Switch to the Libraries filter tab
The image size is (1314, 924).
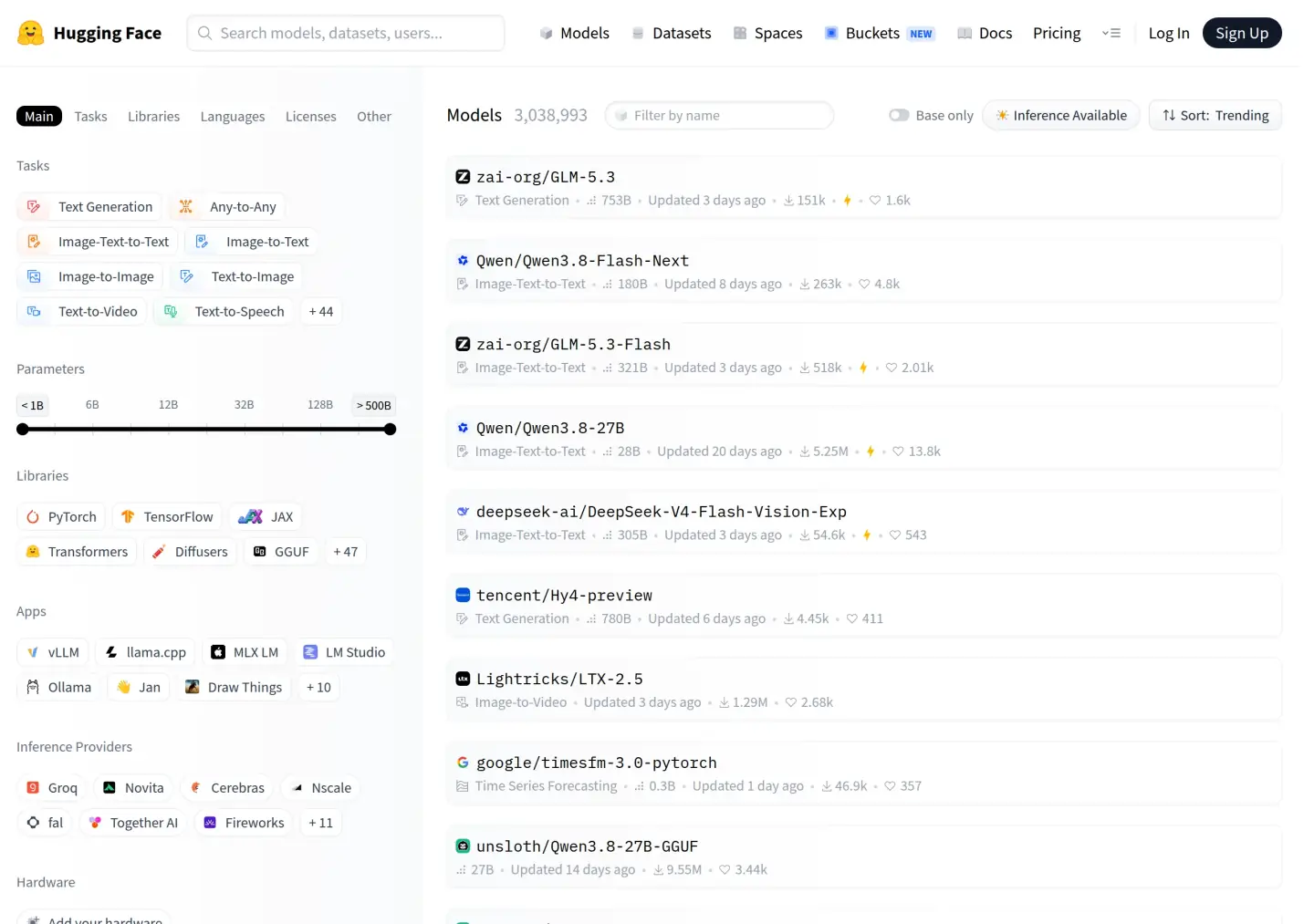[153, 117]
